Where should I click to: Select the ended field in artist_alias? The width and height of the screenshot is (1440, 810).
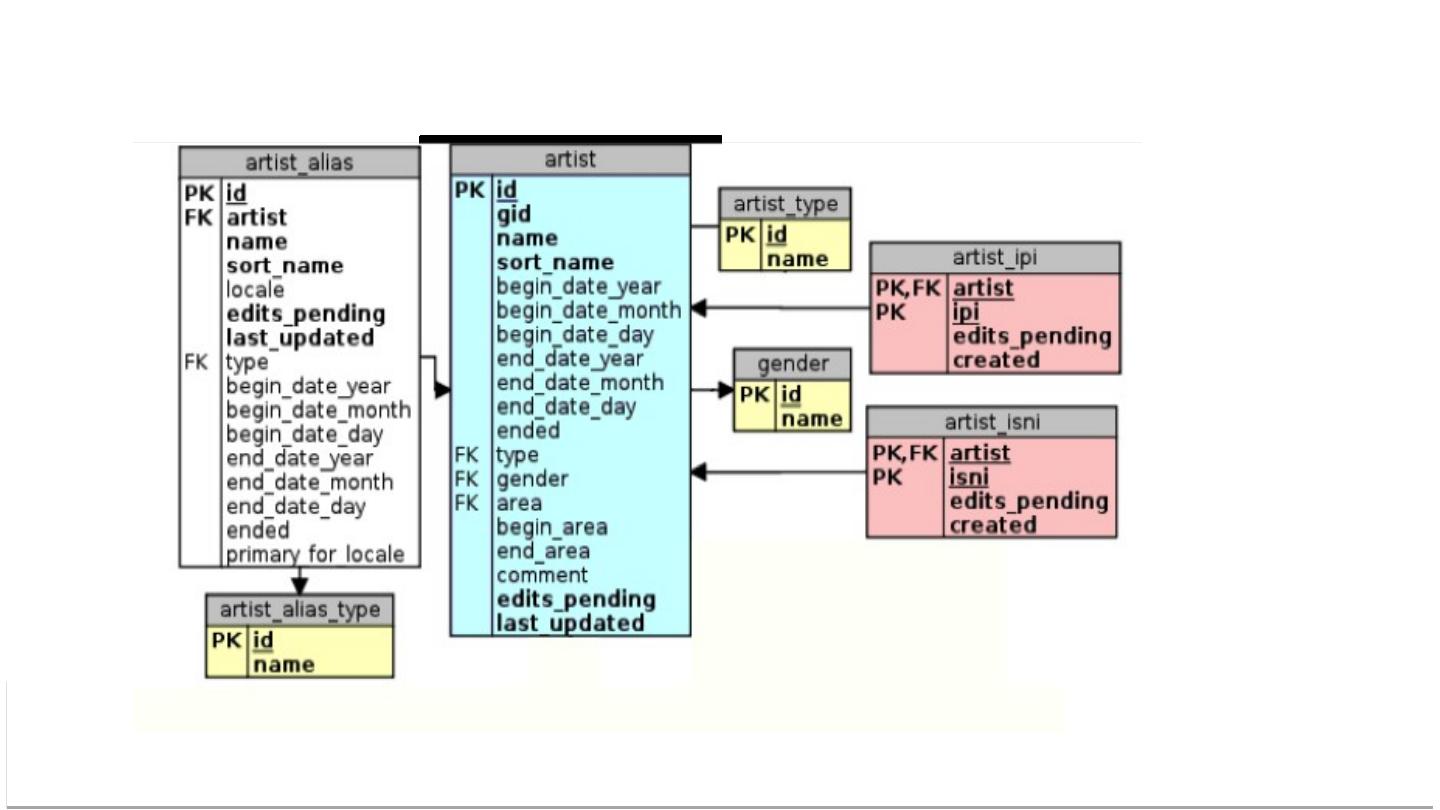click(257, 530)
